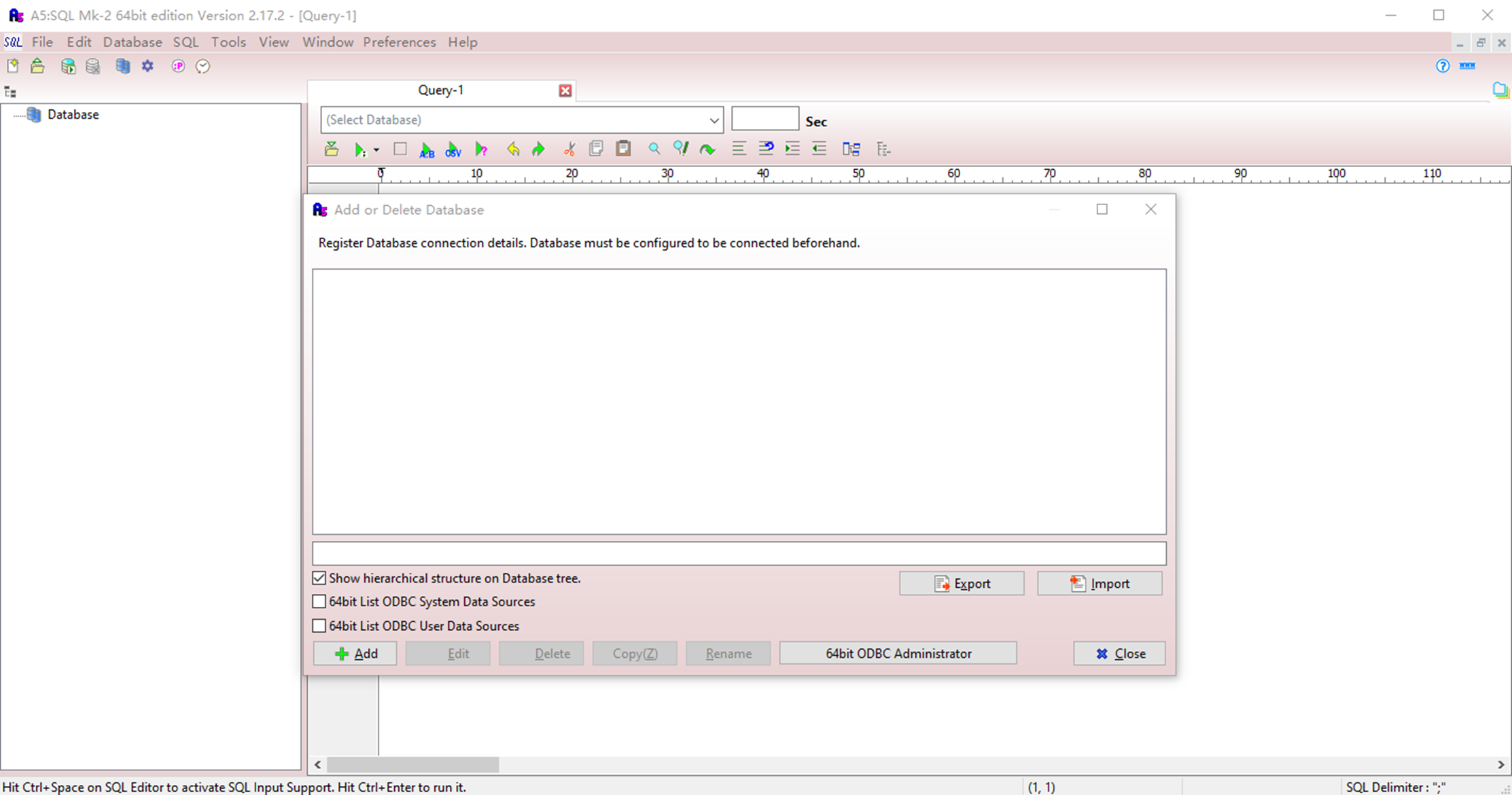
Task: Click the scissors cut icon
Action: (x=569, y=149)
